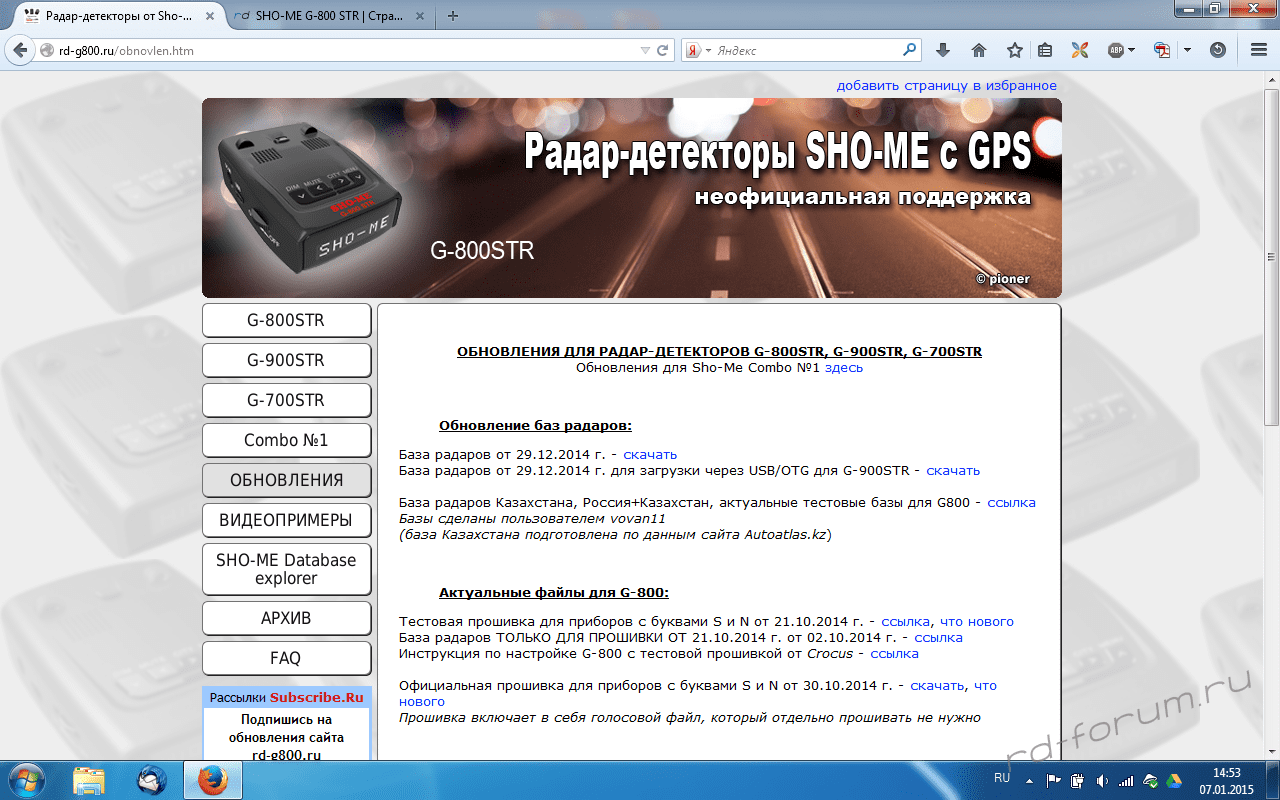This screenshot has height=800, width=1280.
Task: Open the Firefox hamburger menu
Action: point(1259,50)
